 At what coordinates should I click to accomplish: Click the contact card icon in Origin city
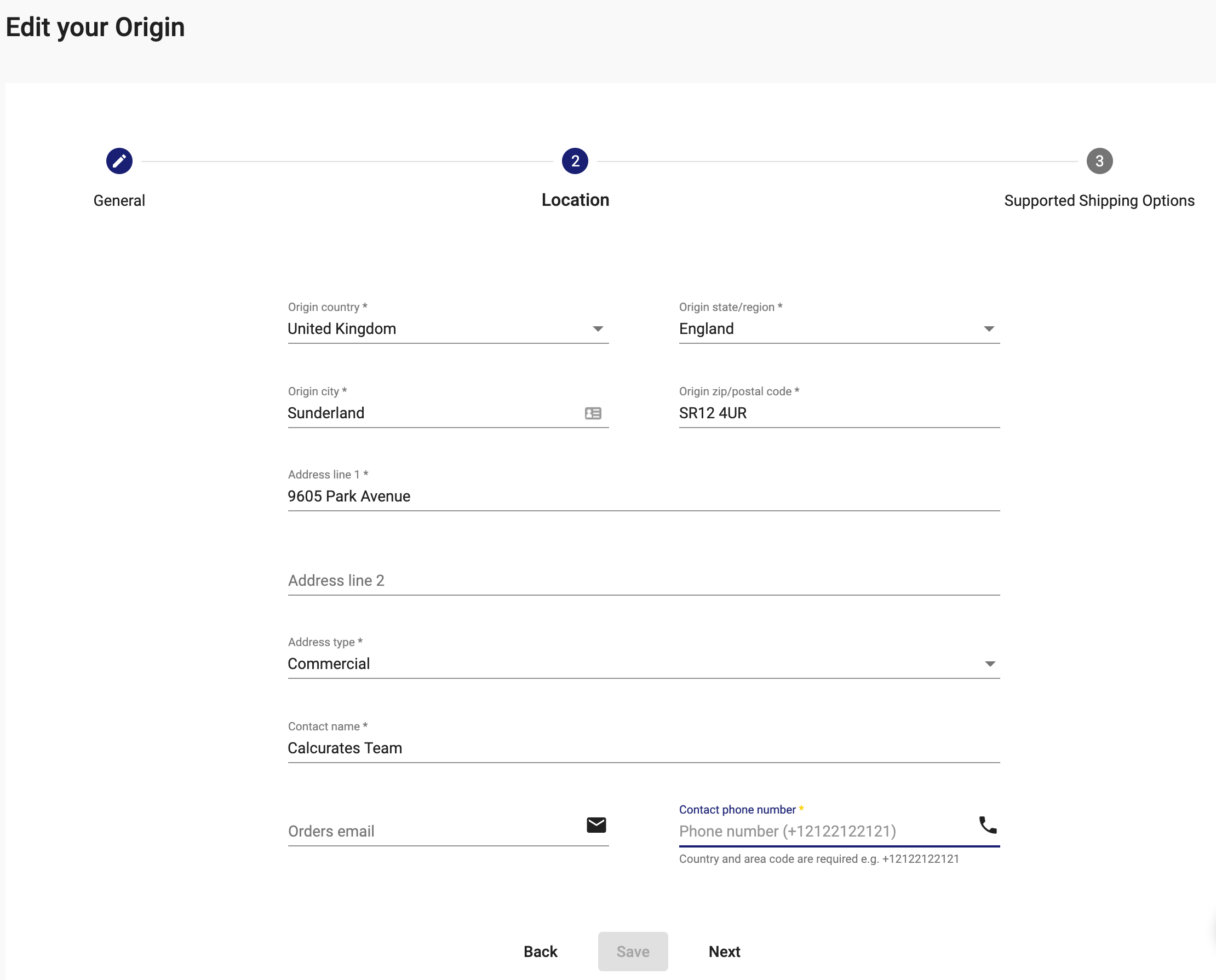pyautogui.click(x=593, y=413)
